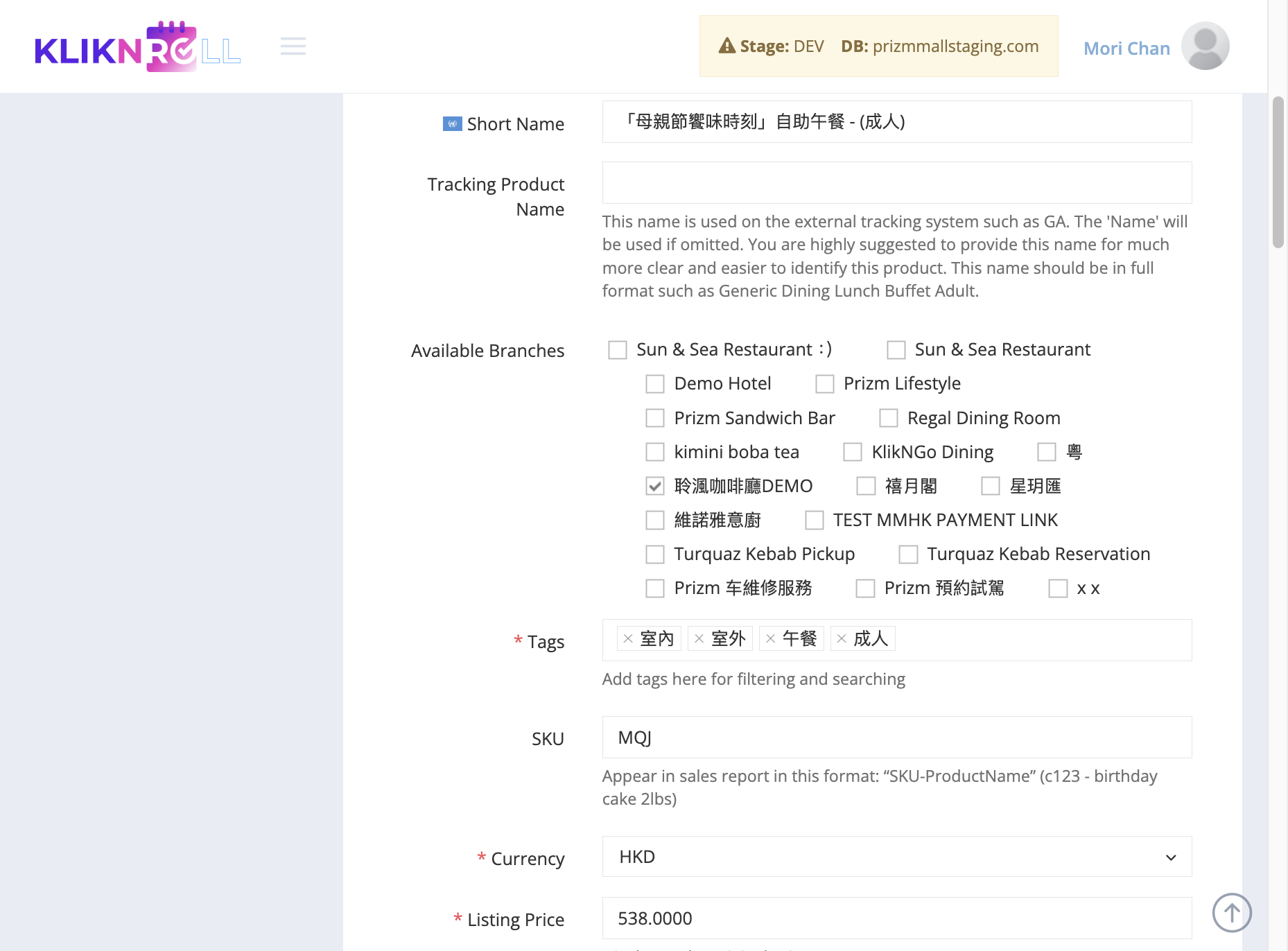Check the kimini boba tea branch
Screen dimensions: 1288x951
click(655, 452)
